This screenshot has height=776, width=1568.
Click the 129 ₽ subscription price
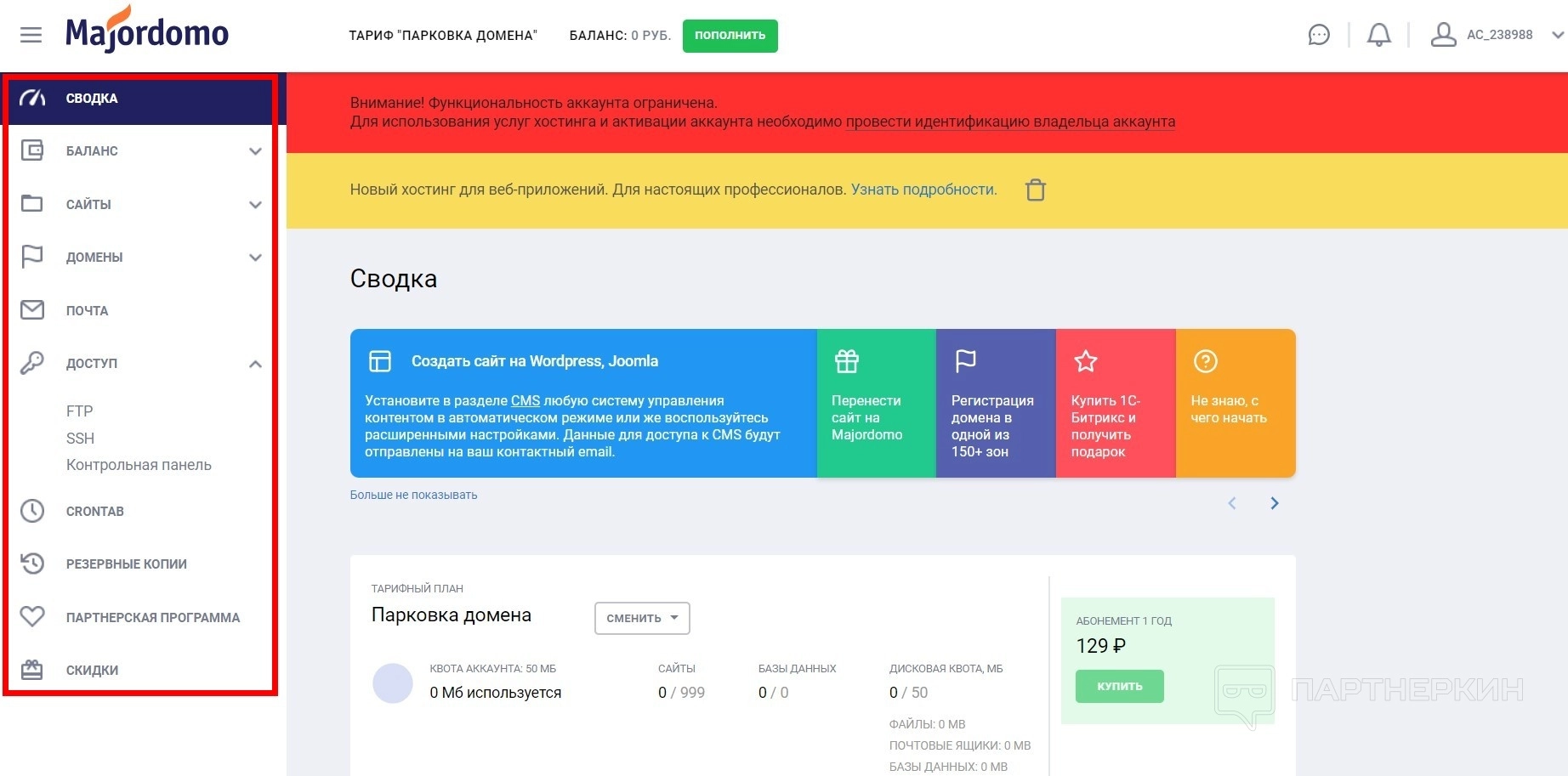[x=1100, y=646]
